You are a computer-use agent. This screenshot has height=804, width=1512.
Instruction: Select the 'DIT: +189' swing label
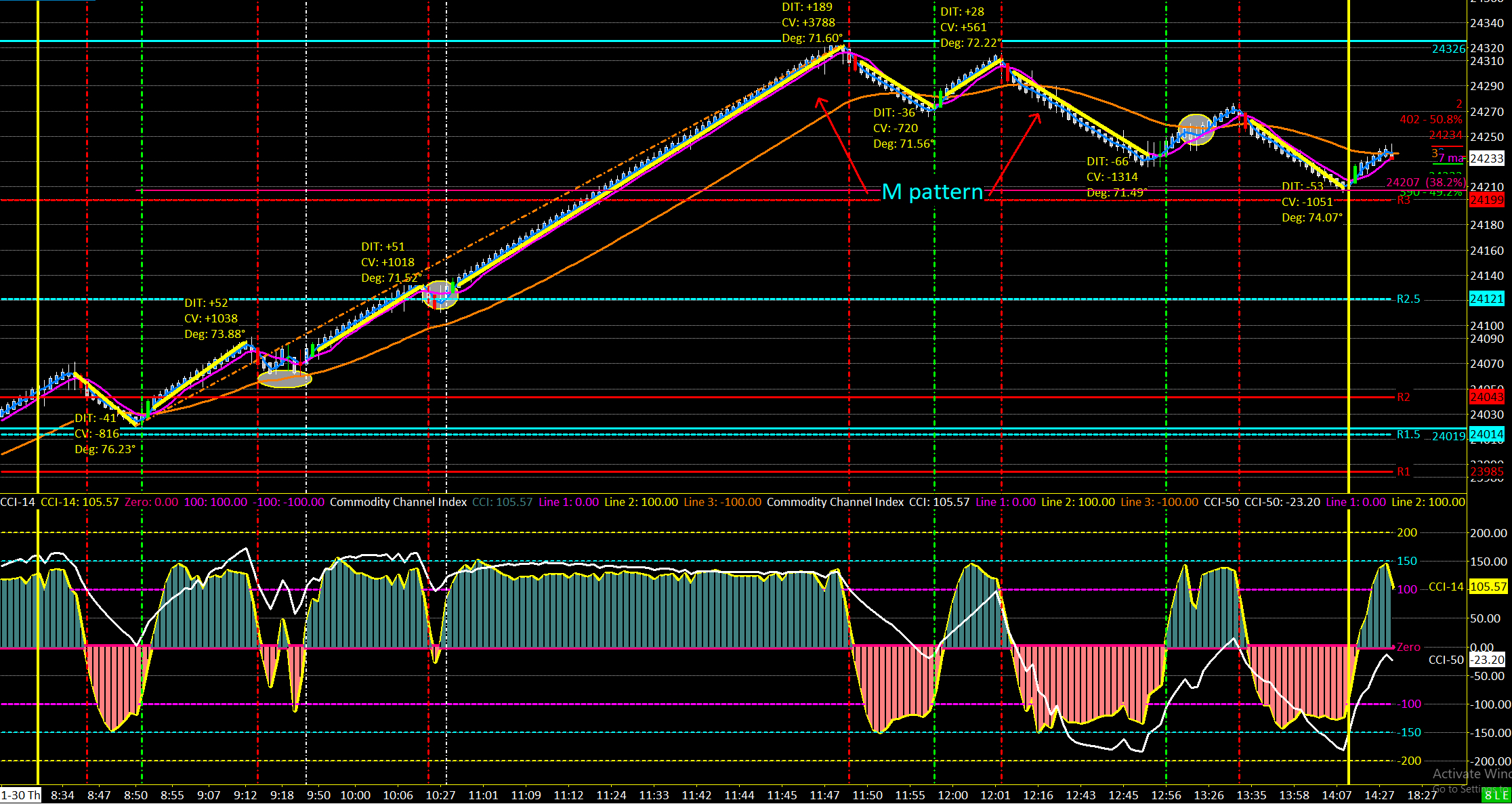click(807, 7)
